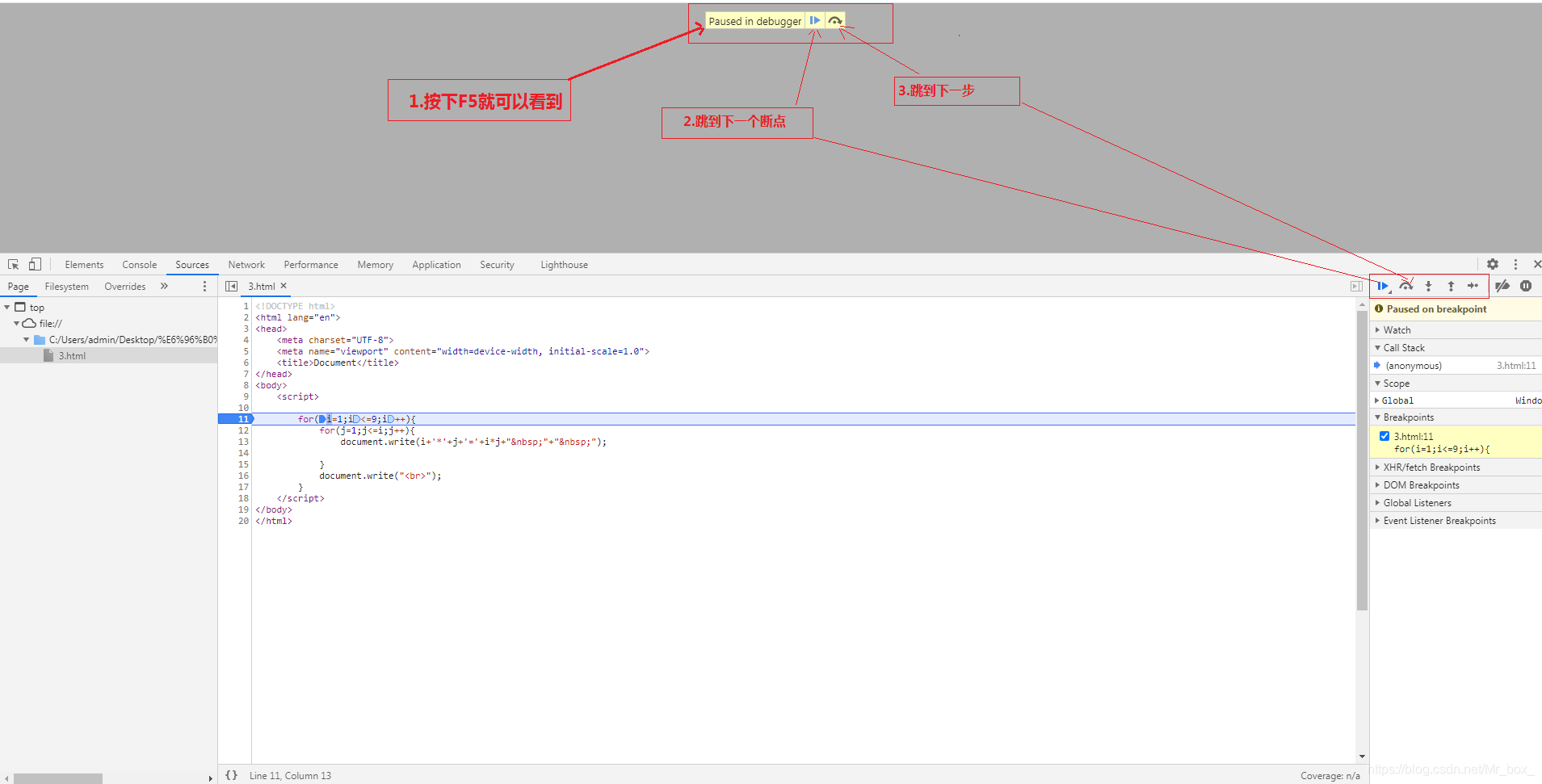Step out of current function

1451,286
